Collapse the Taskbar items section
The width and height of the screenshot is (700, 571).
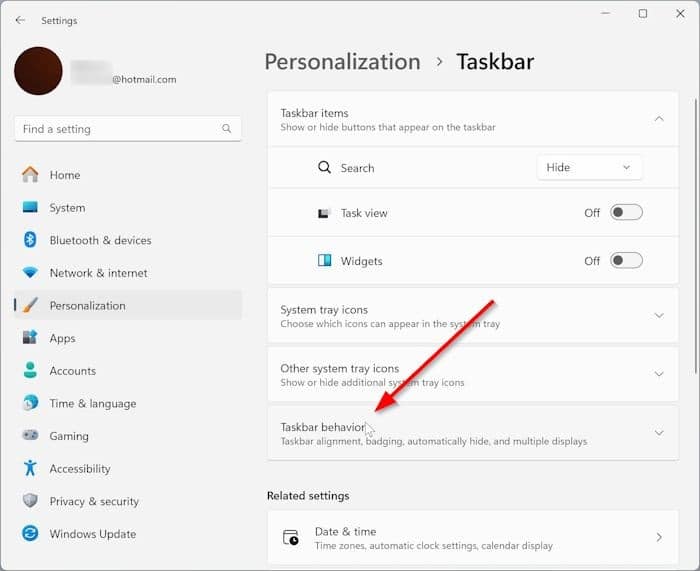[658, 119]
